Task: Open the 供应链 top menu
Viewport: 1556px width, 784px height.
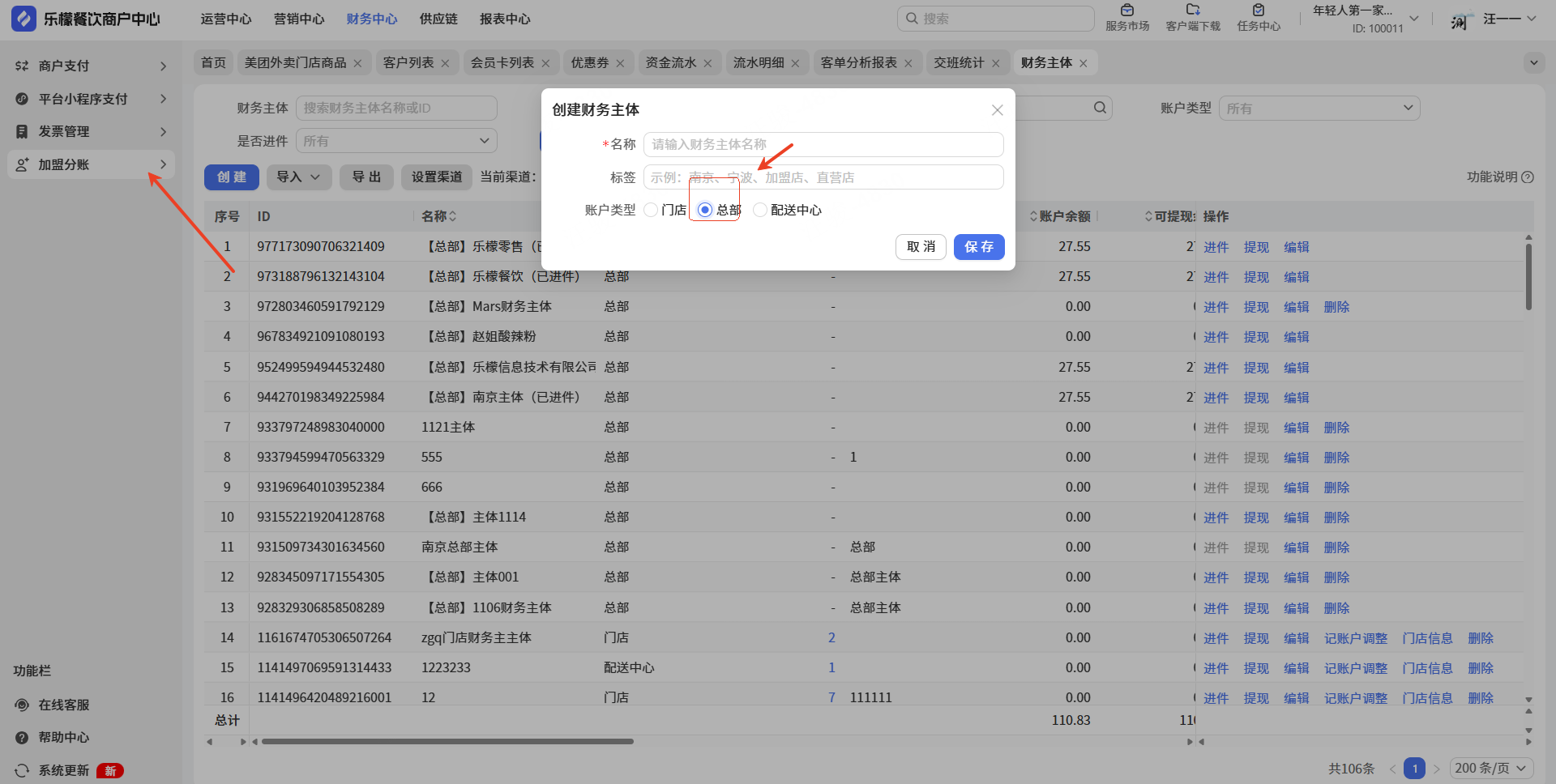Action: [438, 19]
